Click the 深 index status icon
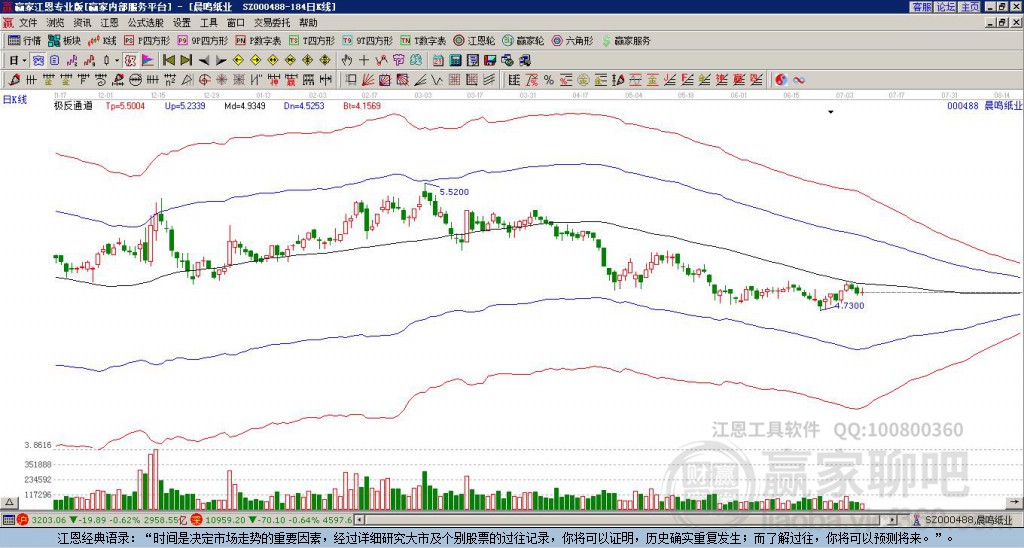This screenshot has height=548, width=1024. 199,520
